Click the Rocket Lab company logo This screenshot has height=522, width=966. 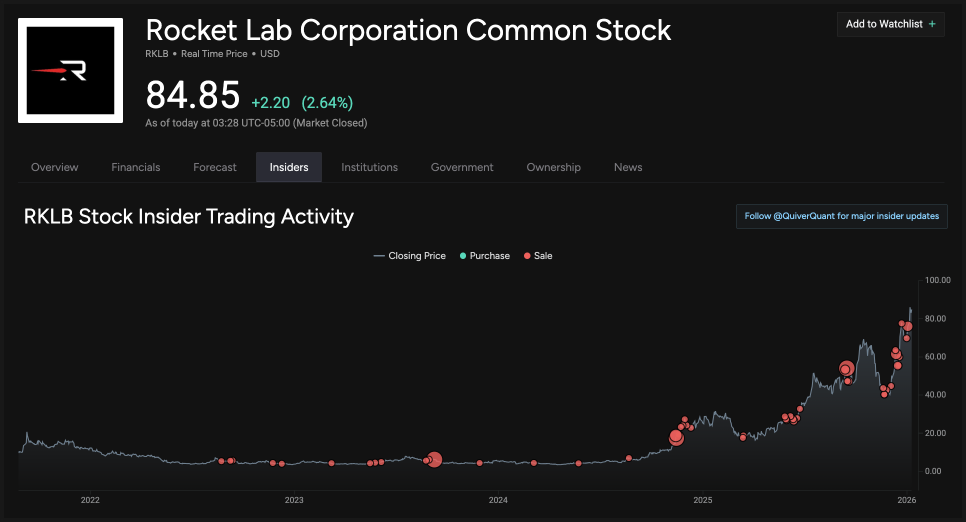(70, 70)
